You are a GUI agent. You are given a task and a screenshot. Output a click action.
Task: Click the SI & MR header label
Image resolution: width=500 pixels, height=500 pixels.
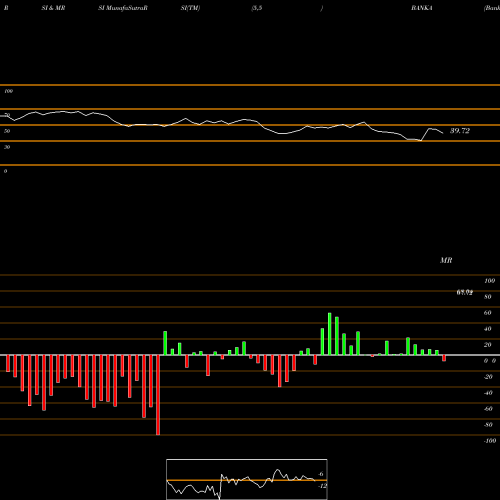pyautogui.click(x=53, y=8)
